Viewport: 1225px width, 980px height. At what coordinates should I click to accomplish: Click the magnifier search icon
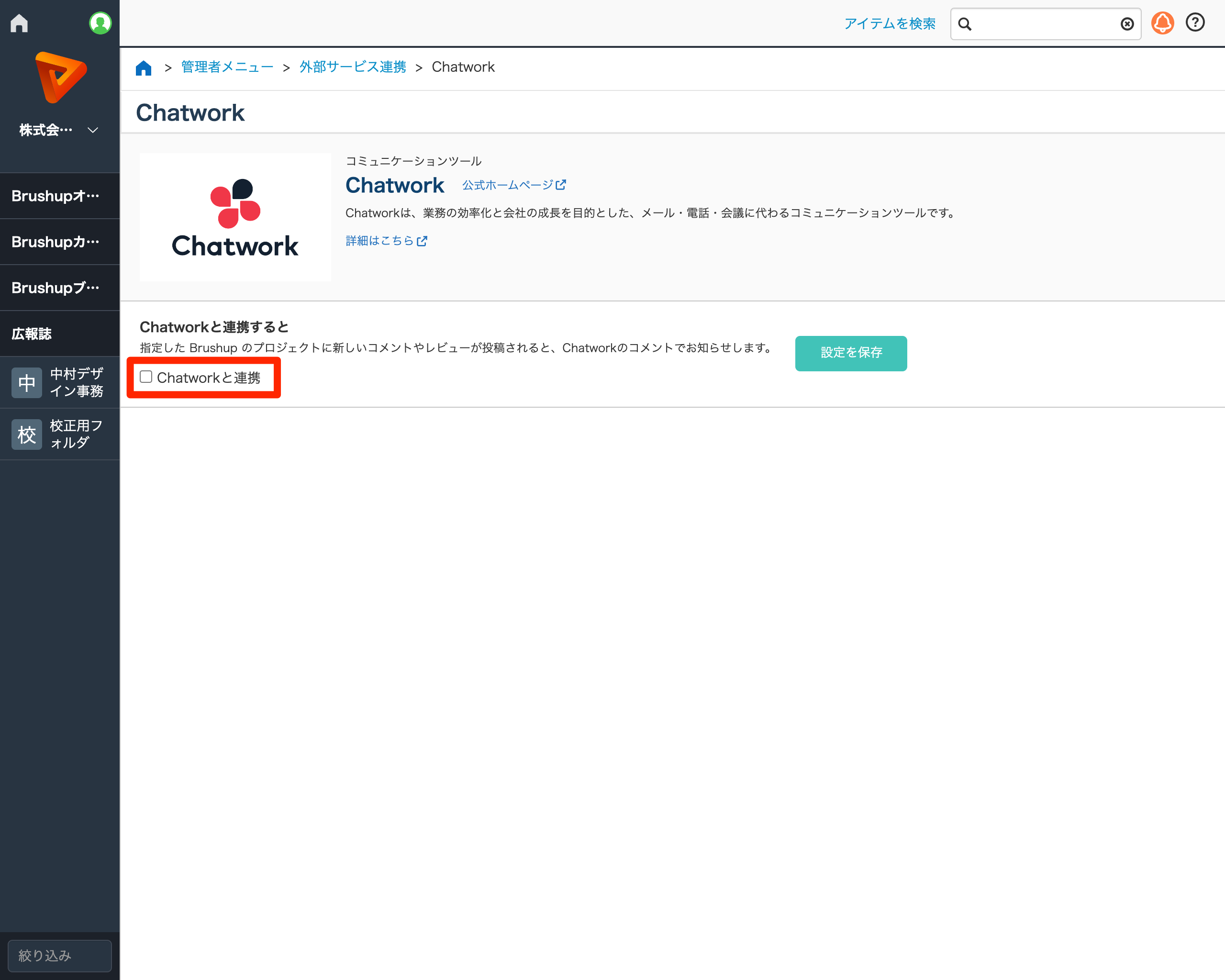(965, 24)
